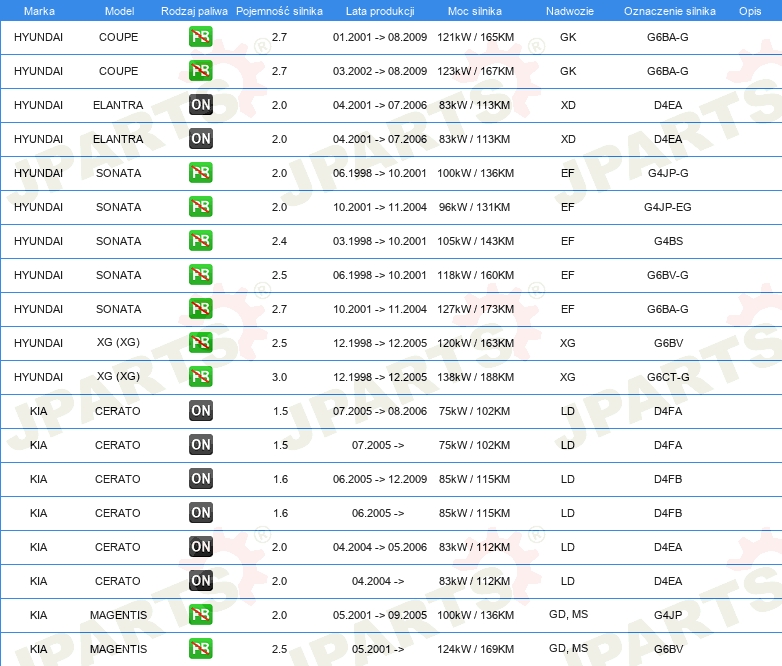Click ON diesel icon for Cerato 07.2005 -> 08.2006
The width and height of the screenshot is (782, 666).
[x=200, y=411]
